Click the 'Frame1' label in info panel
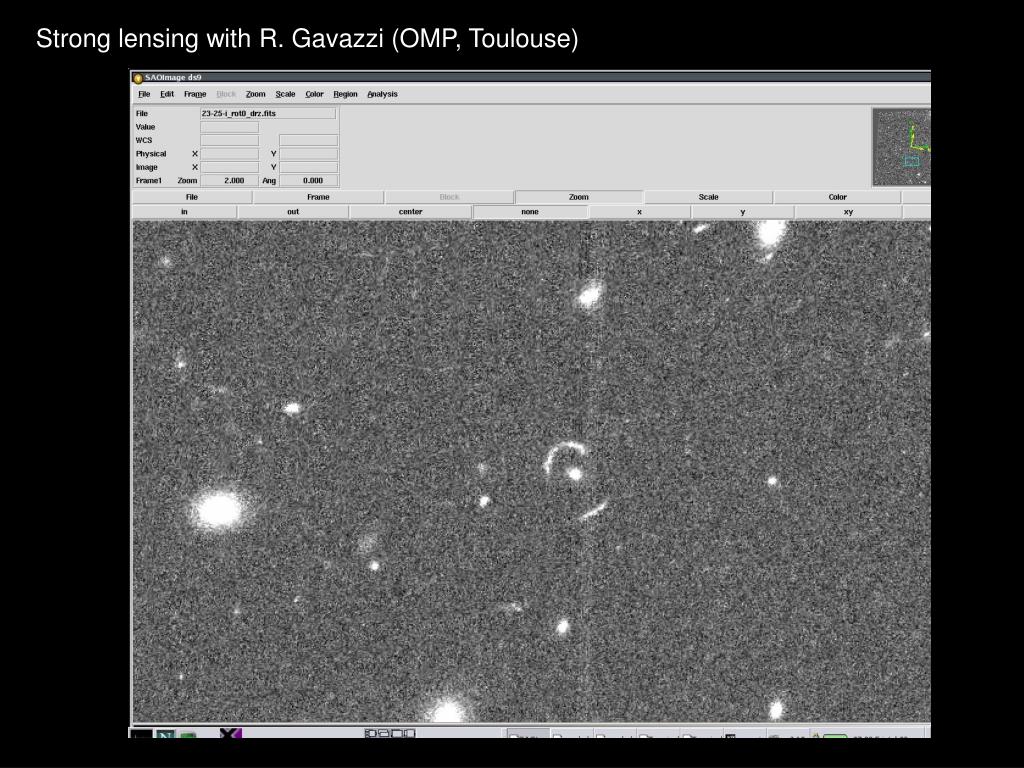 pos(148,180)
